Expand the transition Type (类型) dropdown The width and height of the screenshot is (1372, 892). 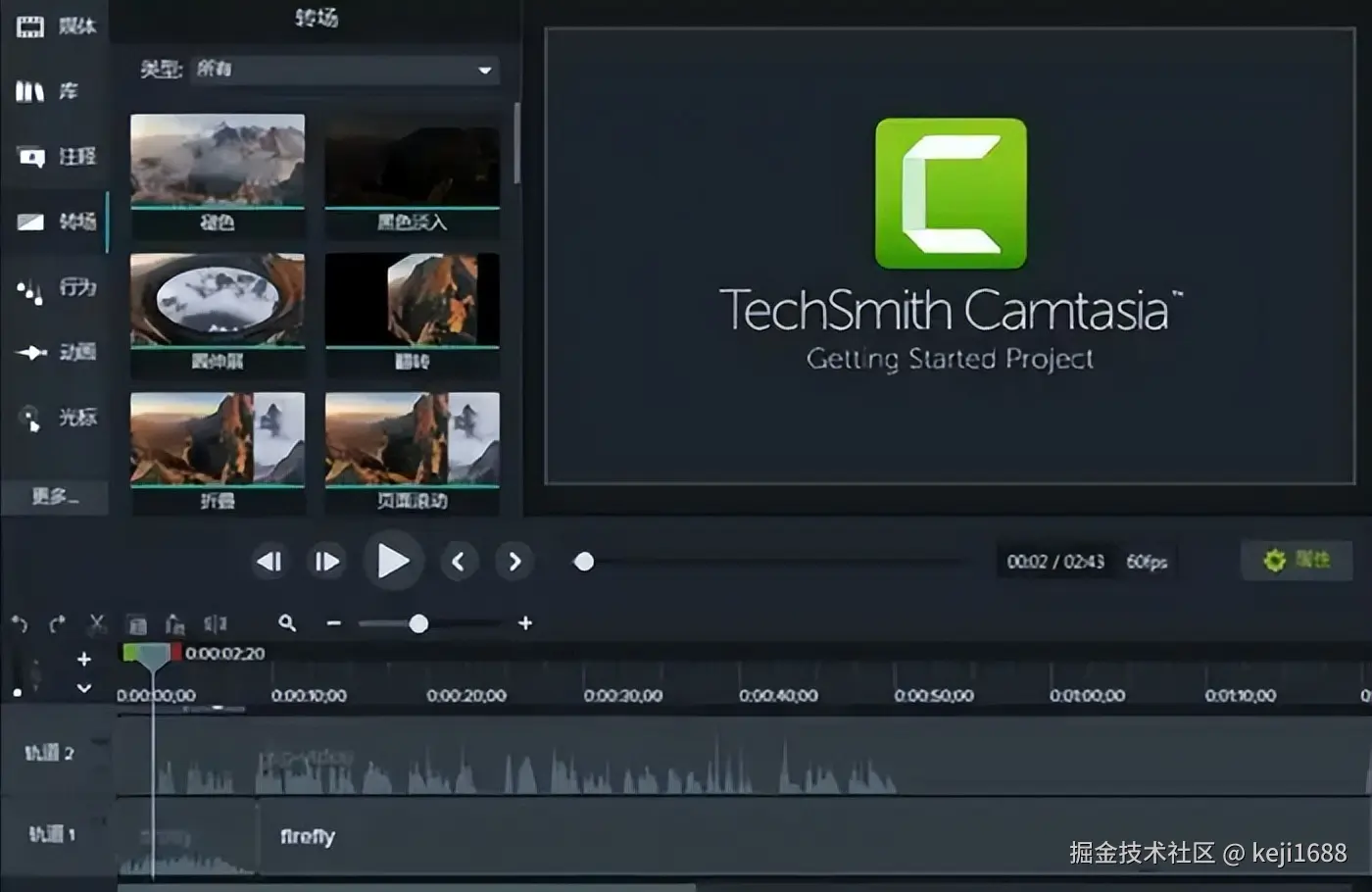(345, 70)
